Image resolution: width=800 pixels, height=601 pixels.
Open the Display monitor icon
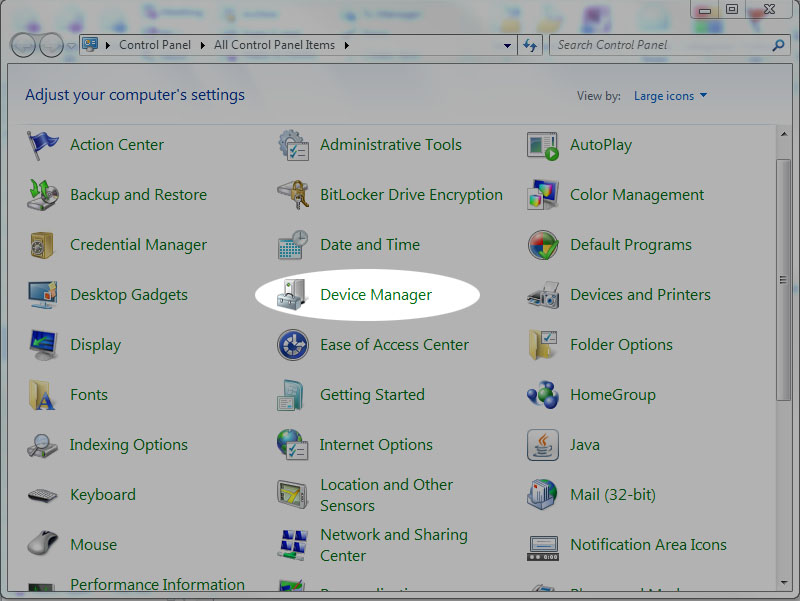point(43,345)
